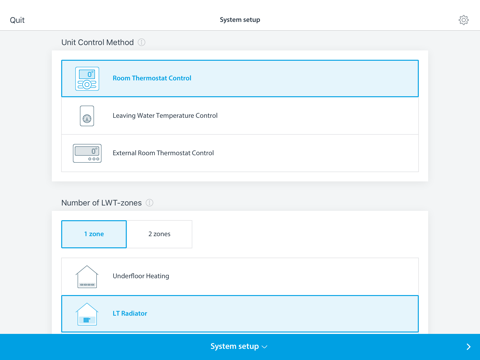
Task: Select Room Thermostat Control option
Action: [240, 79]
